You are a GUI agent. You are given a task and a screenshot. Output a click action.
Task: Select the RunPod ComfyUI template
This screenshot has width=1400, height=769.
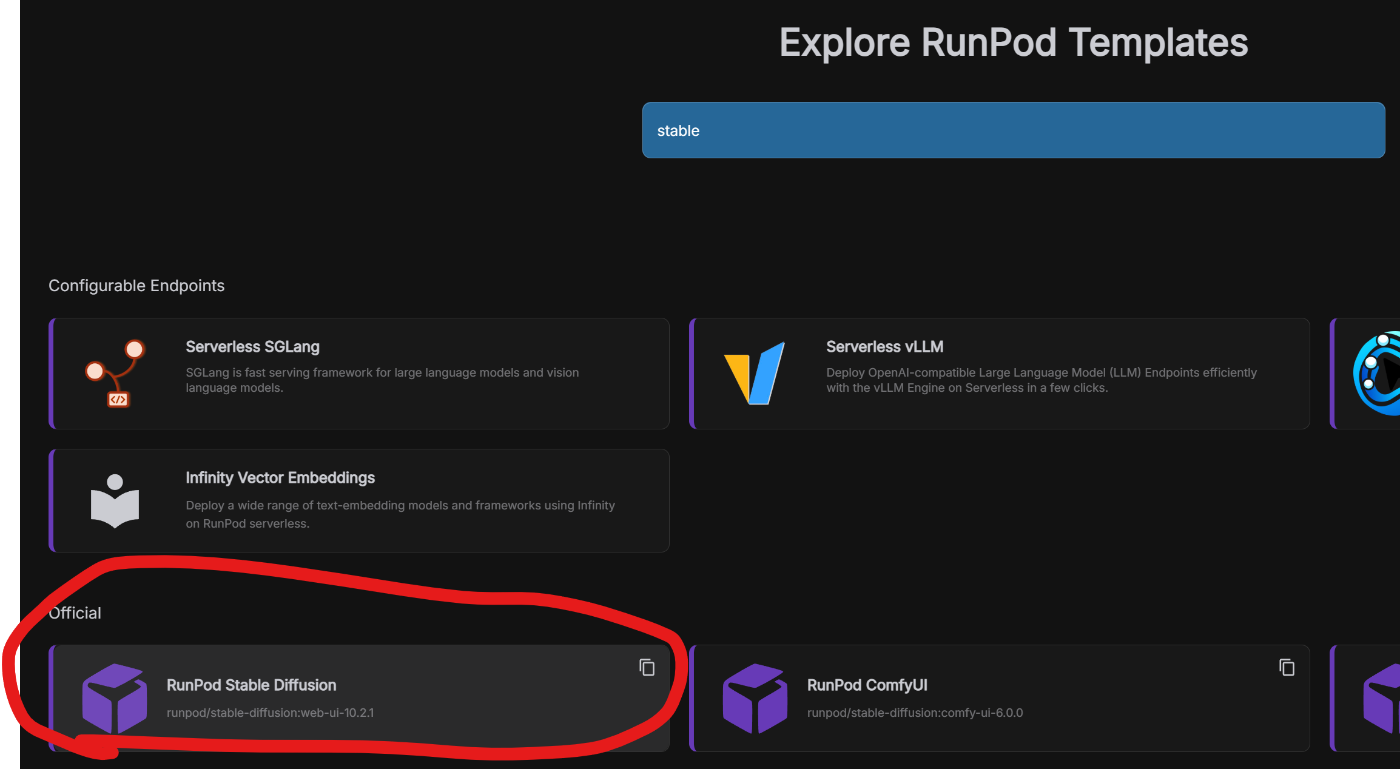[x=1000, y=698]
